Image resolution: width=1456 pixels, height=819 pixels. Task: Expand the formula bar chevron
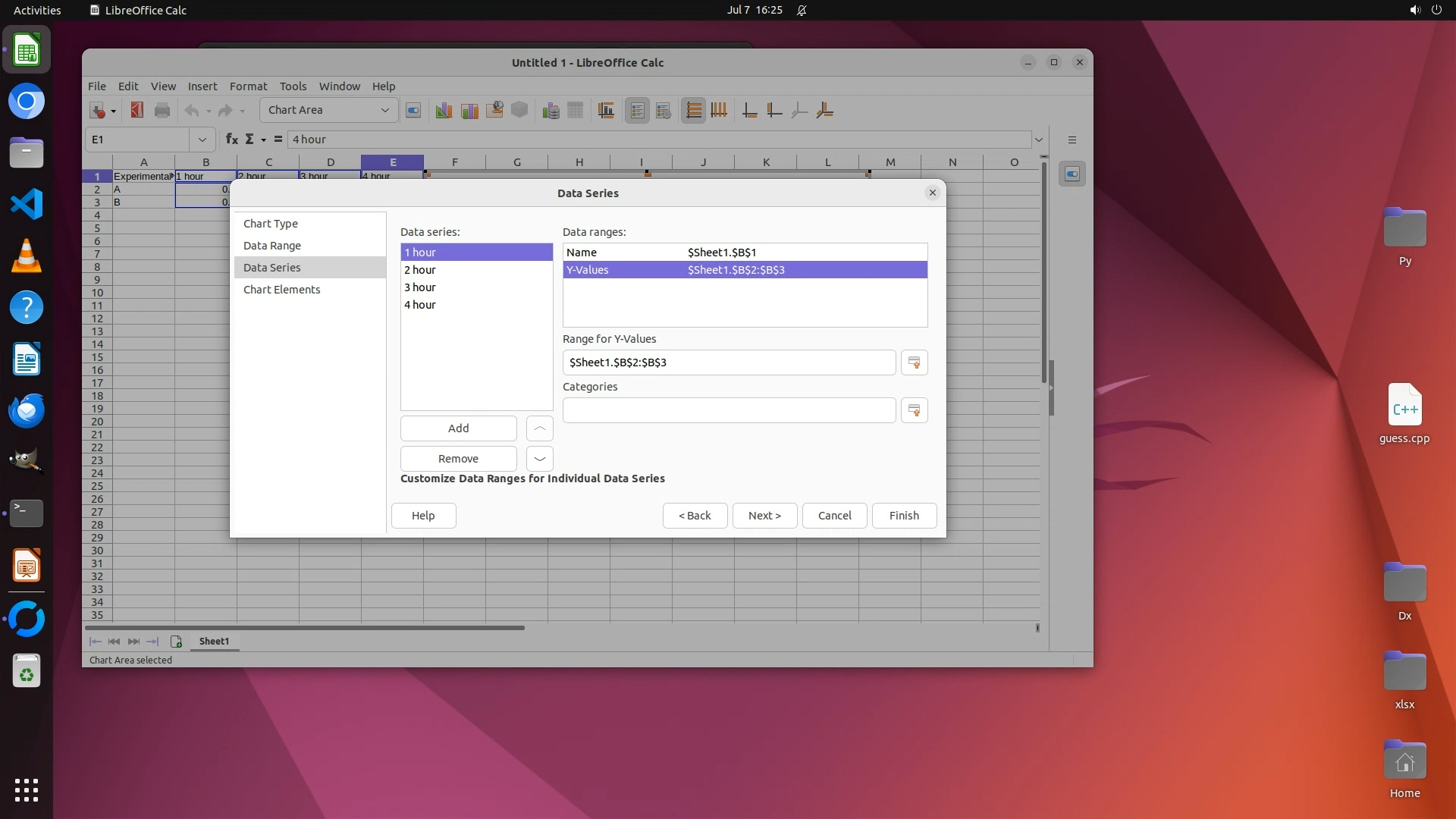click(1038, 140)
